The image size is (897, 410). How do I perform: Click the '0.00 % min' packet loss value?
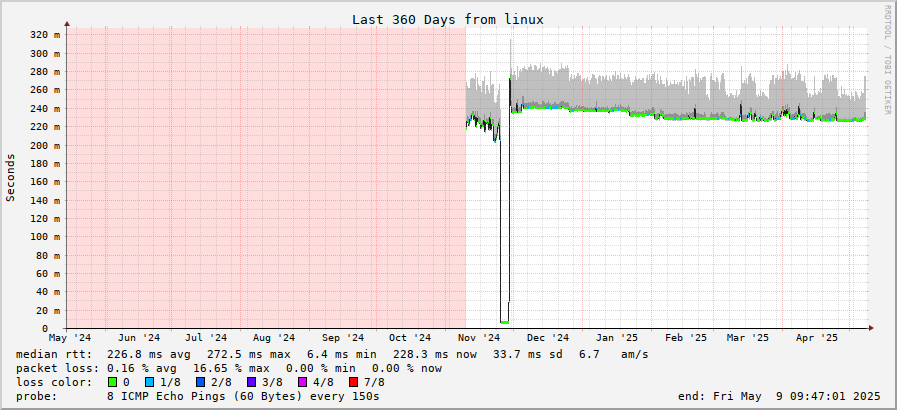[320, 368]
